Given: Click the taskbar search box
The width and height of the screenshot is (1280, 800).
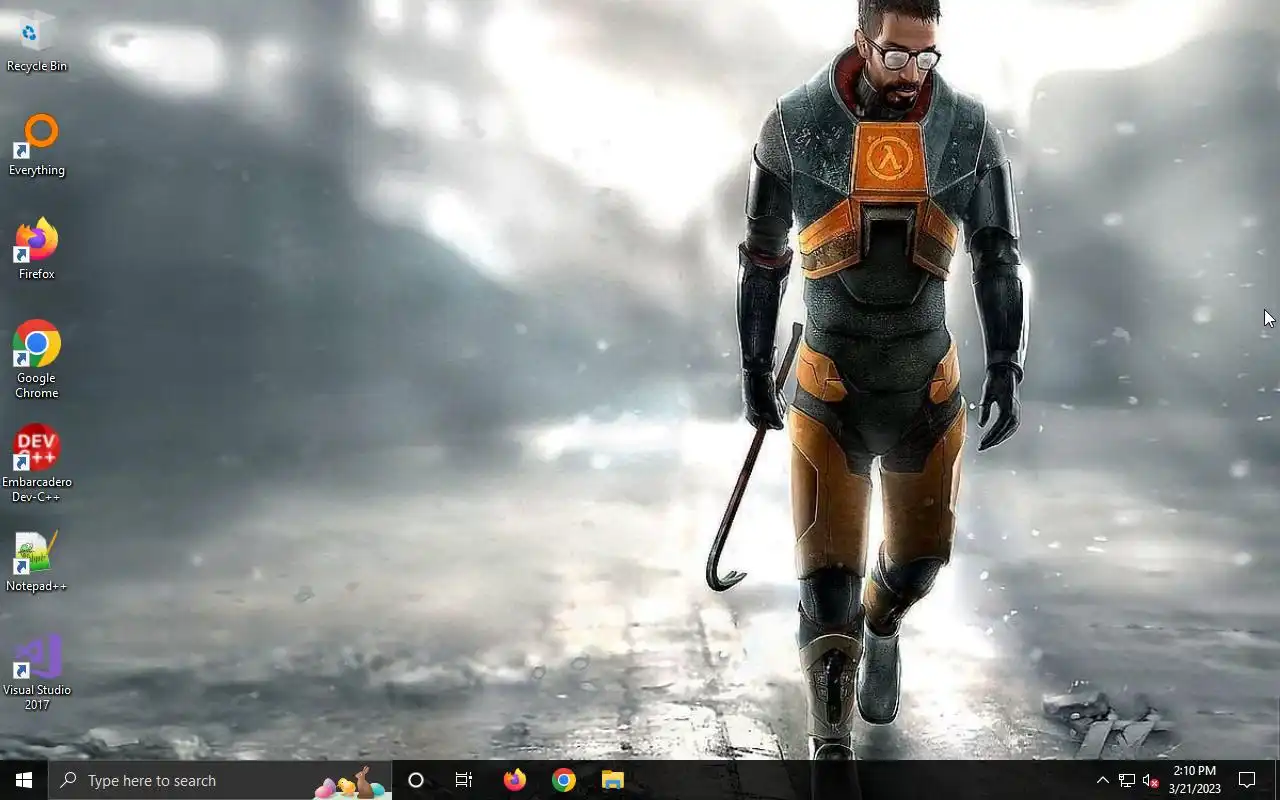Looking at the screenshot, I should (220, 780).
